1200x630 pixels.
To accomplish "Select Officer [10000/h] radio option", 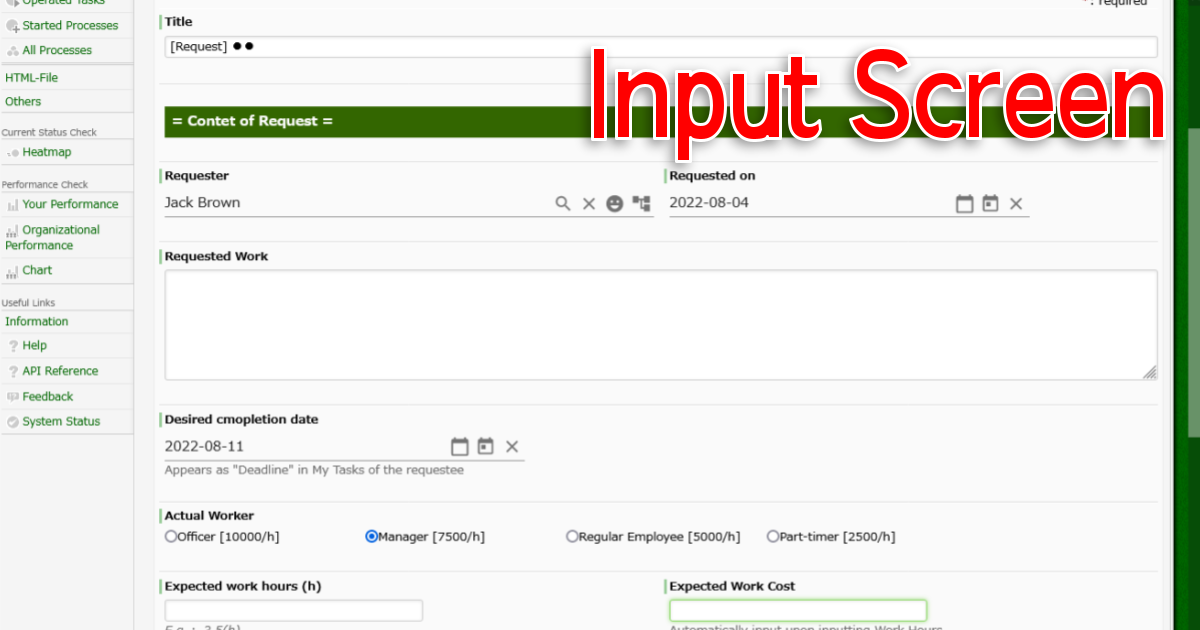I will (171, 537).
